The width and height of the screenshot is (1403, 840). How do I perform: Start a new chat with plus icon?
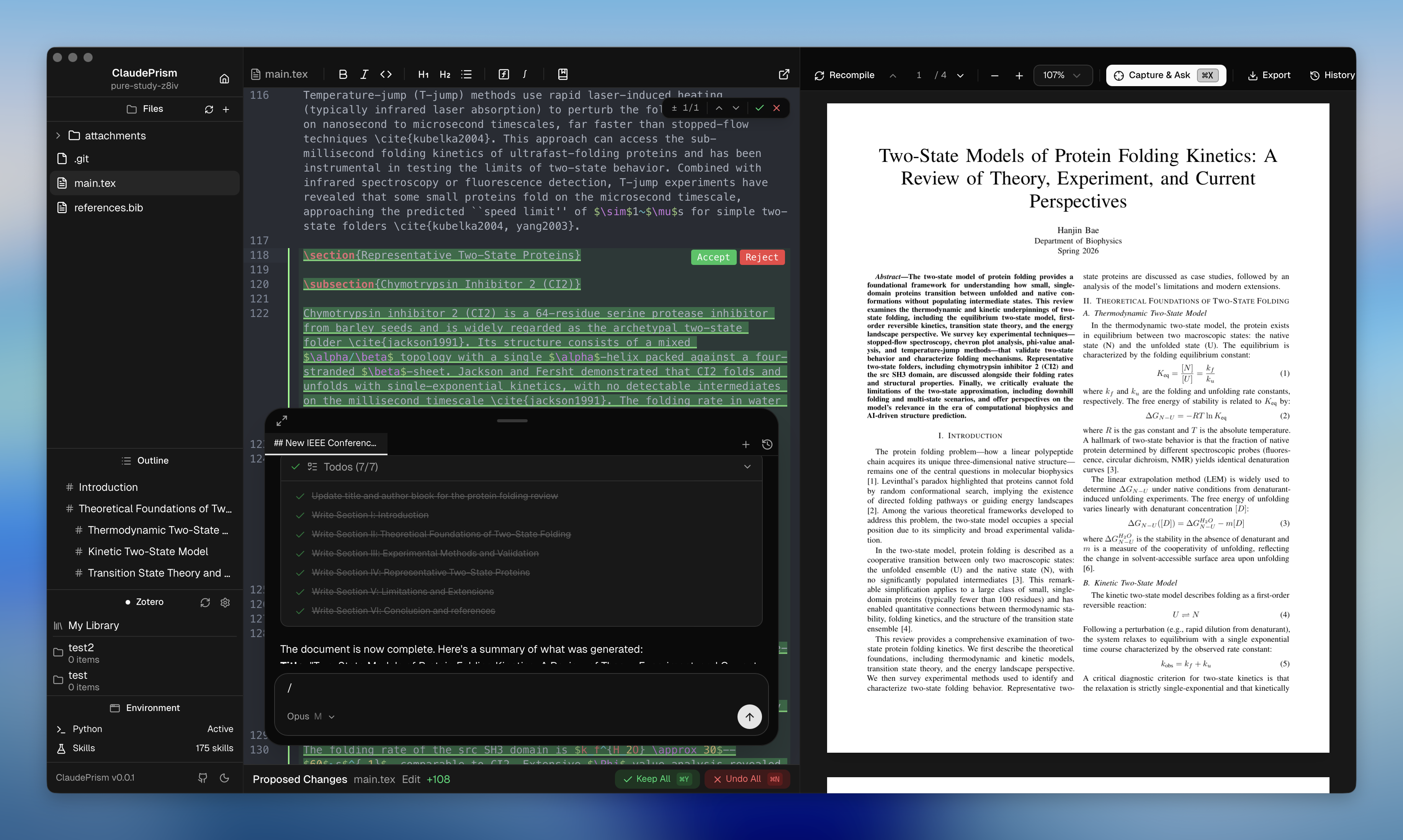(x=746, y=445)
